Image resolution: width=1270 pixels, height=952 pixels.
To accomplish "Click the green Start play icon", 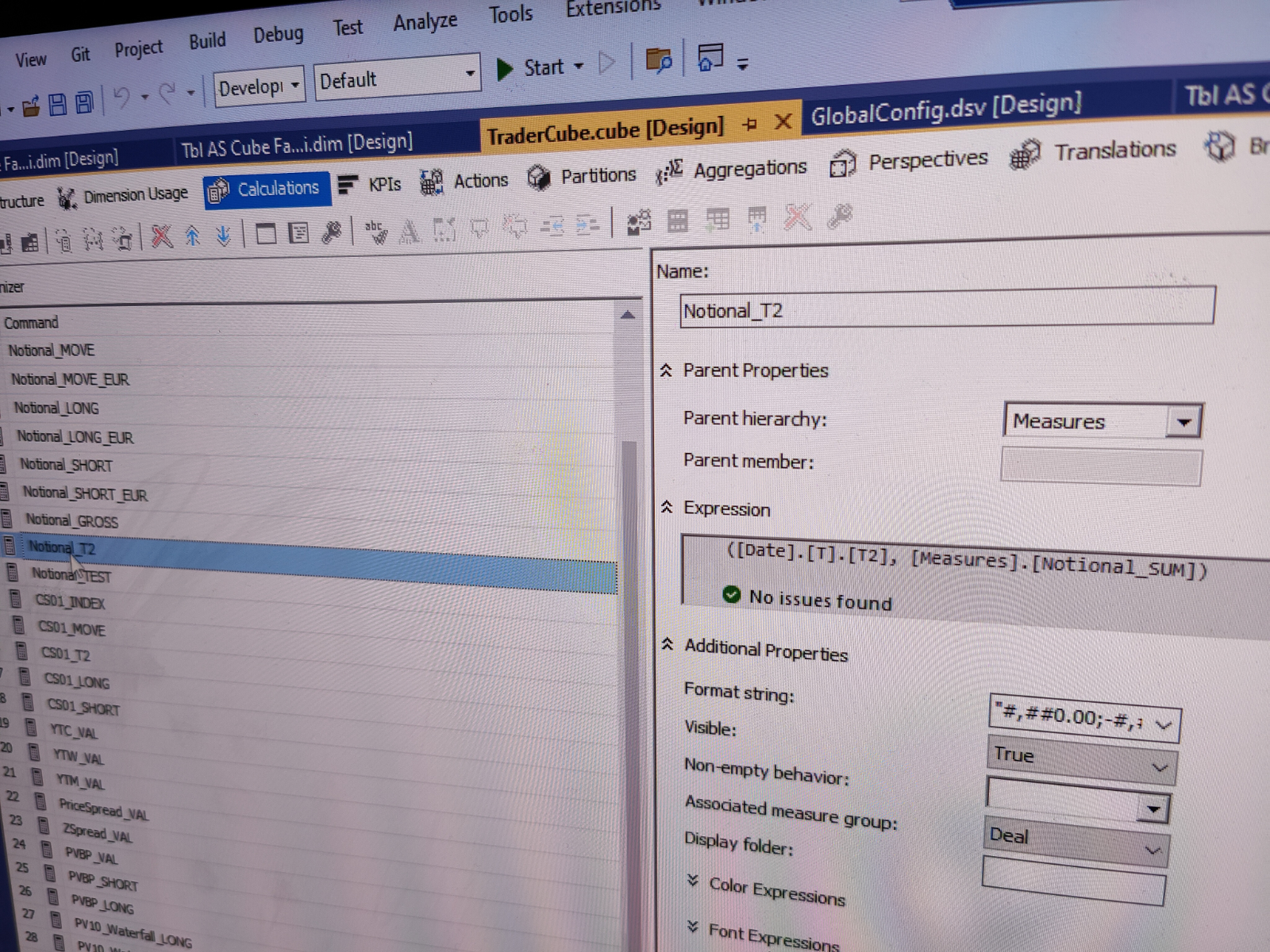I will (x=504, y=69).
